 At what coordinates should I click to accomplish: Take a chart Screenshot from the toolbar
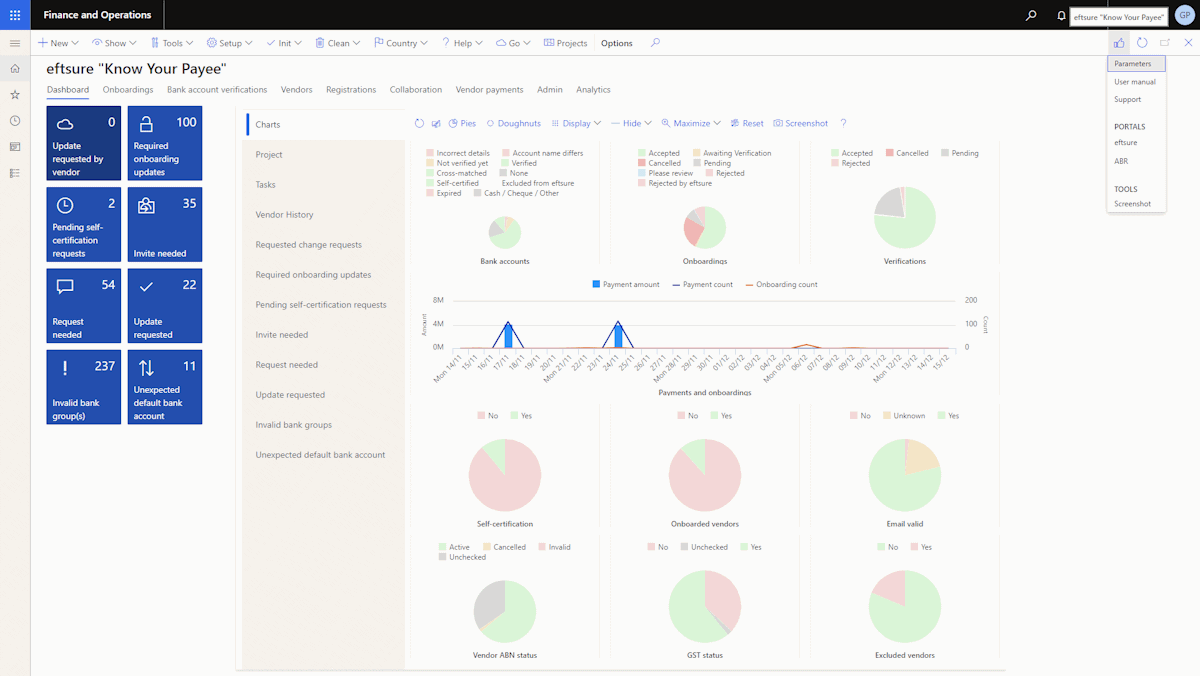pos(800,123)
